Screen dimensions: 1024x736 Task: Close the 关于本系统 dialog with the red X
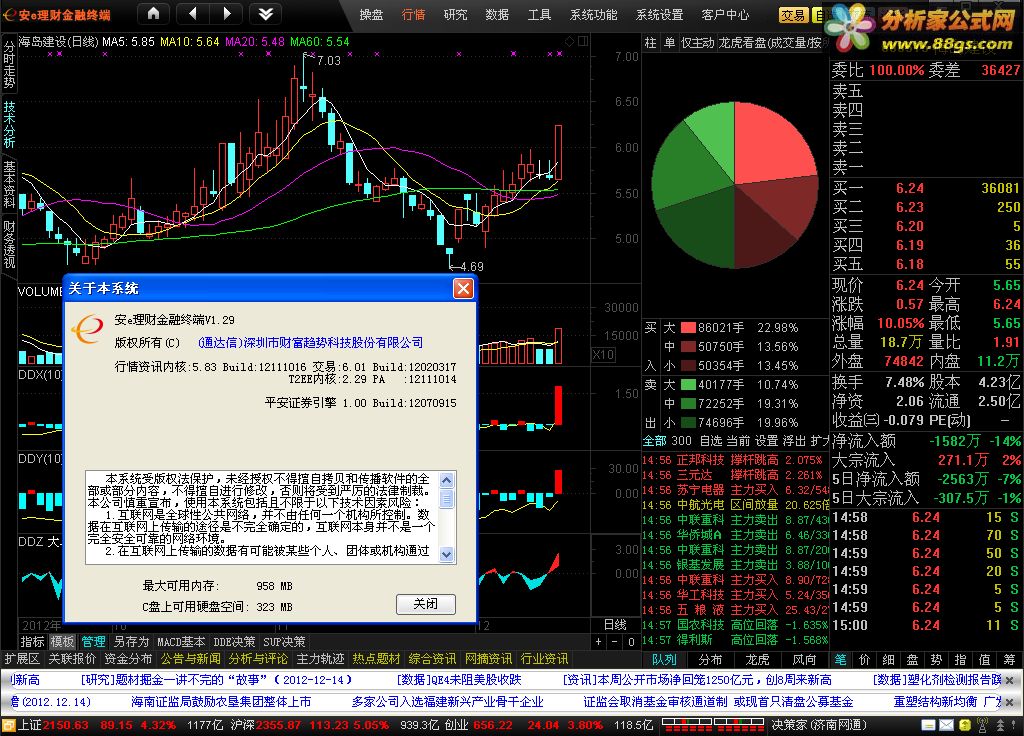click(463, 288)
